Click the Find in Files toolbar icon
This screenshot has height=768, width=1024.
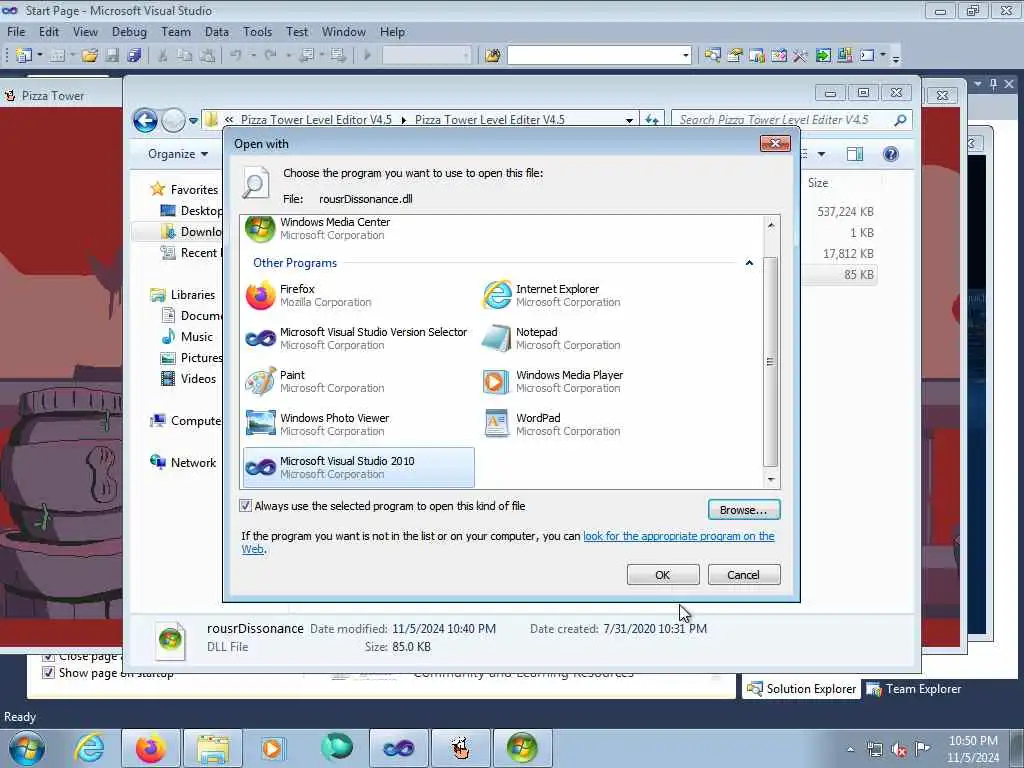(x=492, y=56)
